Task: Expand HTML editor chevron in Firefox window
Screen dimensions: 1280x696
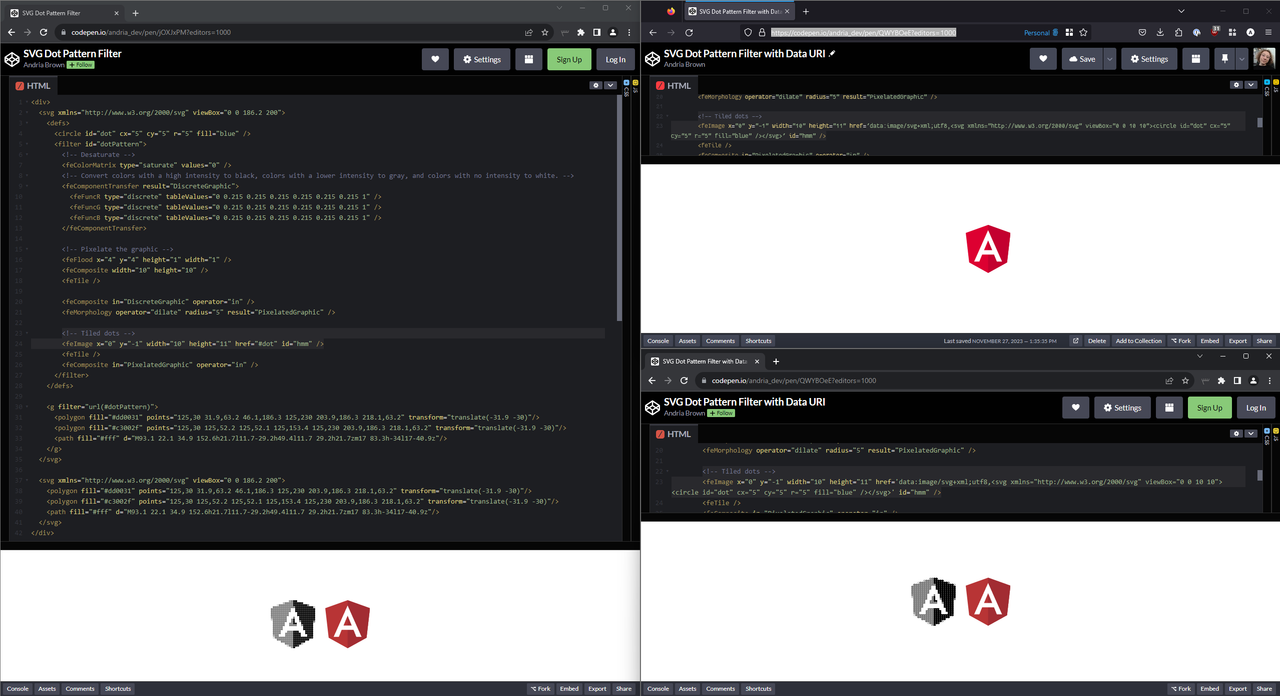Action: 1250,84
